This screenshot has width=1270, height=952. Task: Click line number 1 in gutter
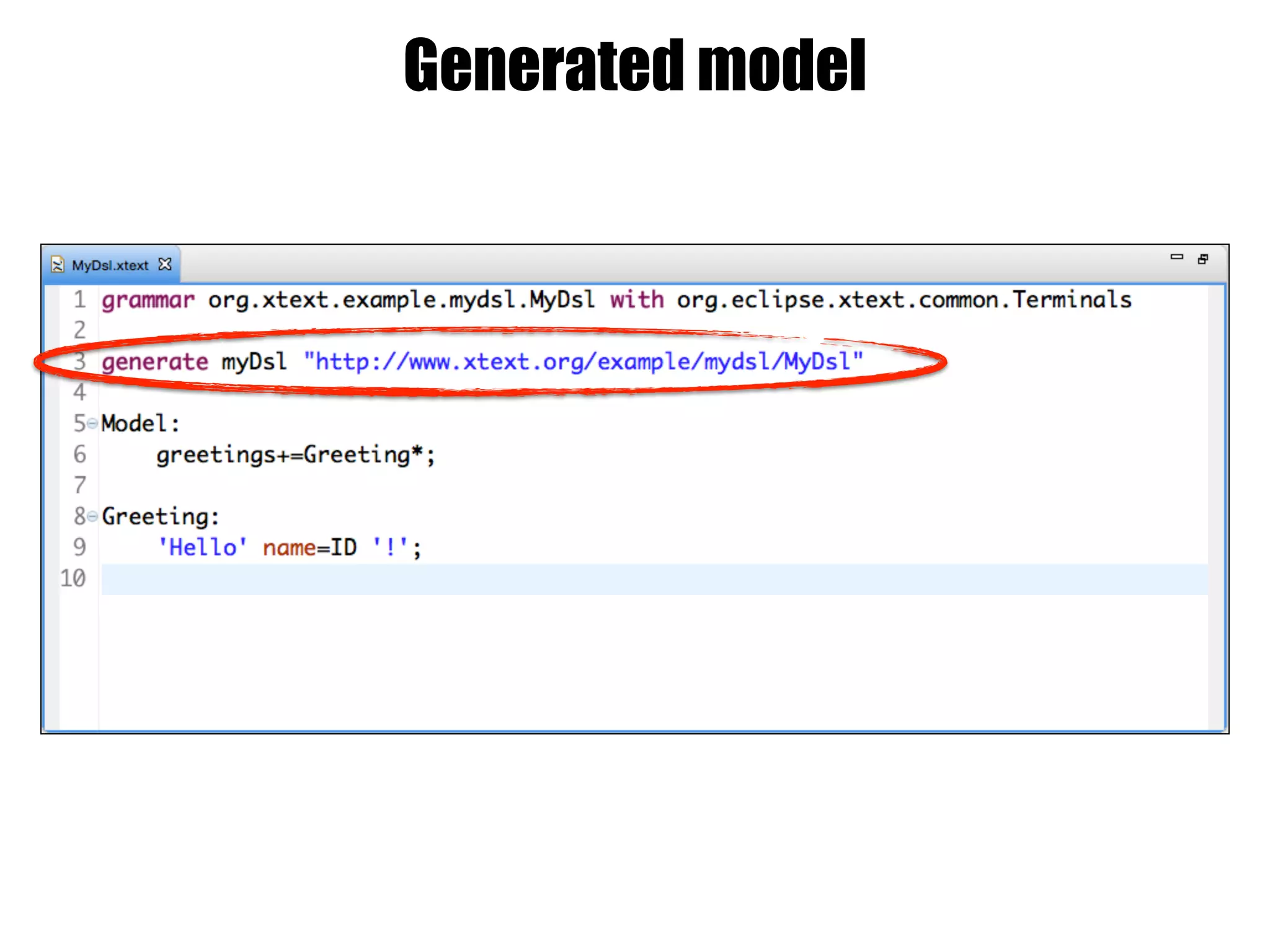[x=79, y=300]
